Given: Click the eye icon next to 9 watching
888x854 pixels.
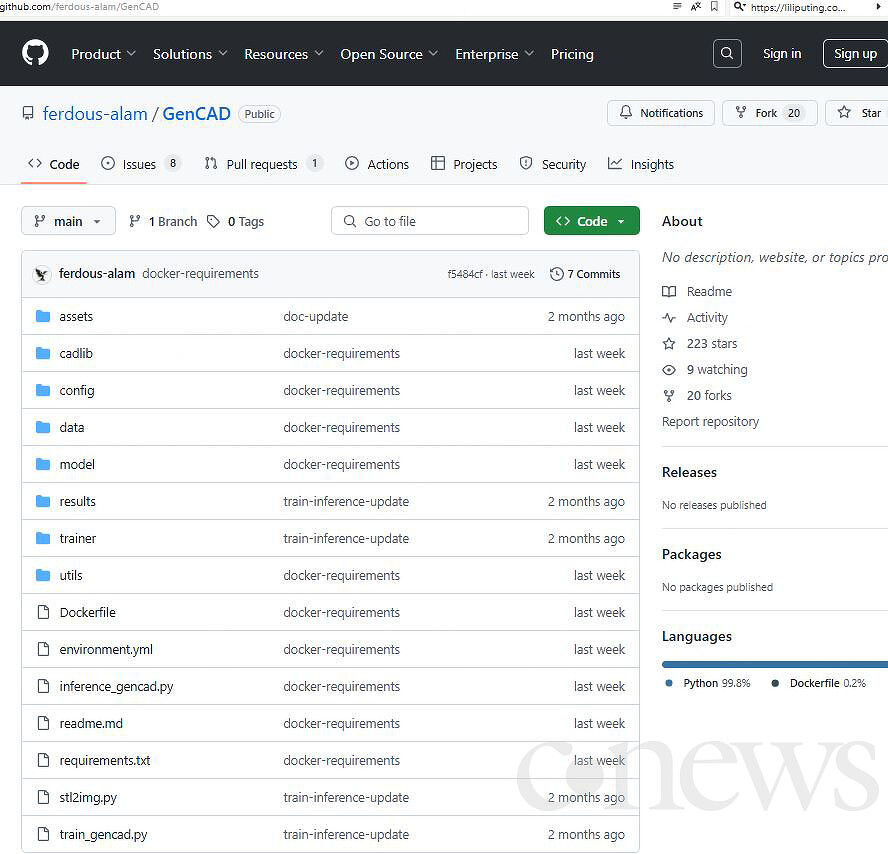Looking at the screenshot, I should [x=669, y=370].
